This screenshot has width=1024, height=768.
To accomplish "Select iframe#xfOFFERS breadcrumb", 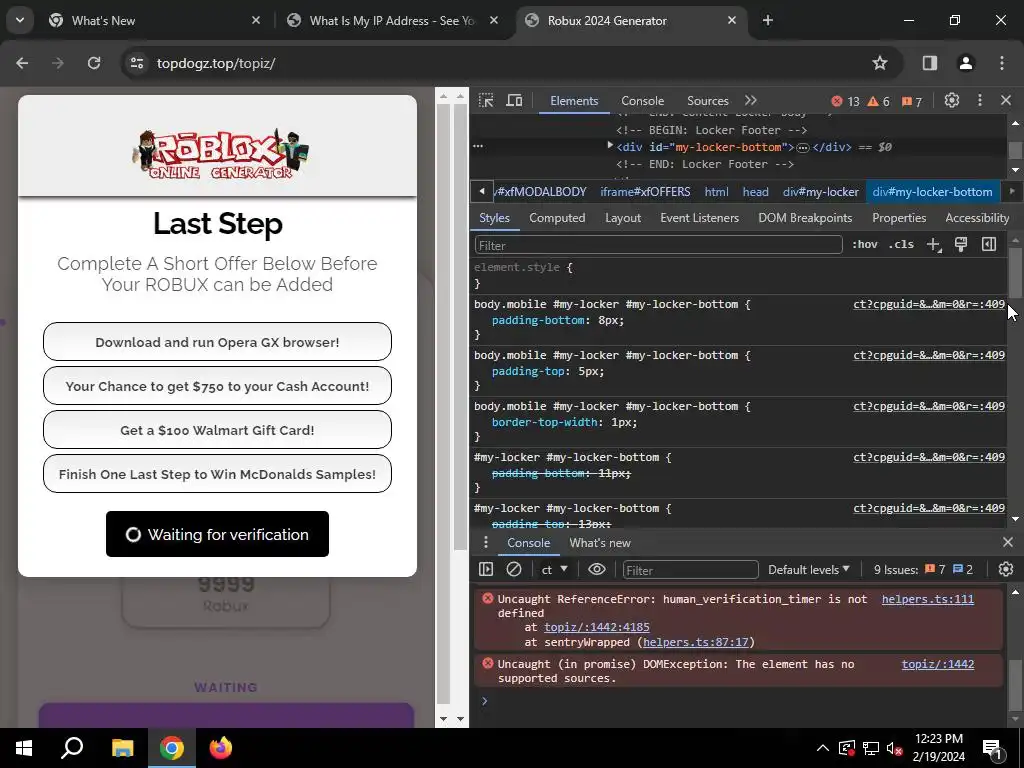I will pyautogui.click(x=645, y=192).
